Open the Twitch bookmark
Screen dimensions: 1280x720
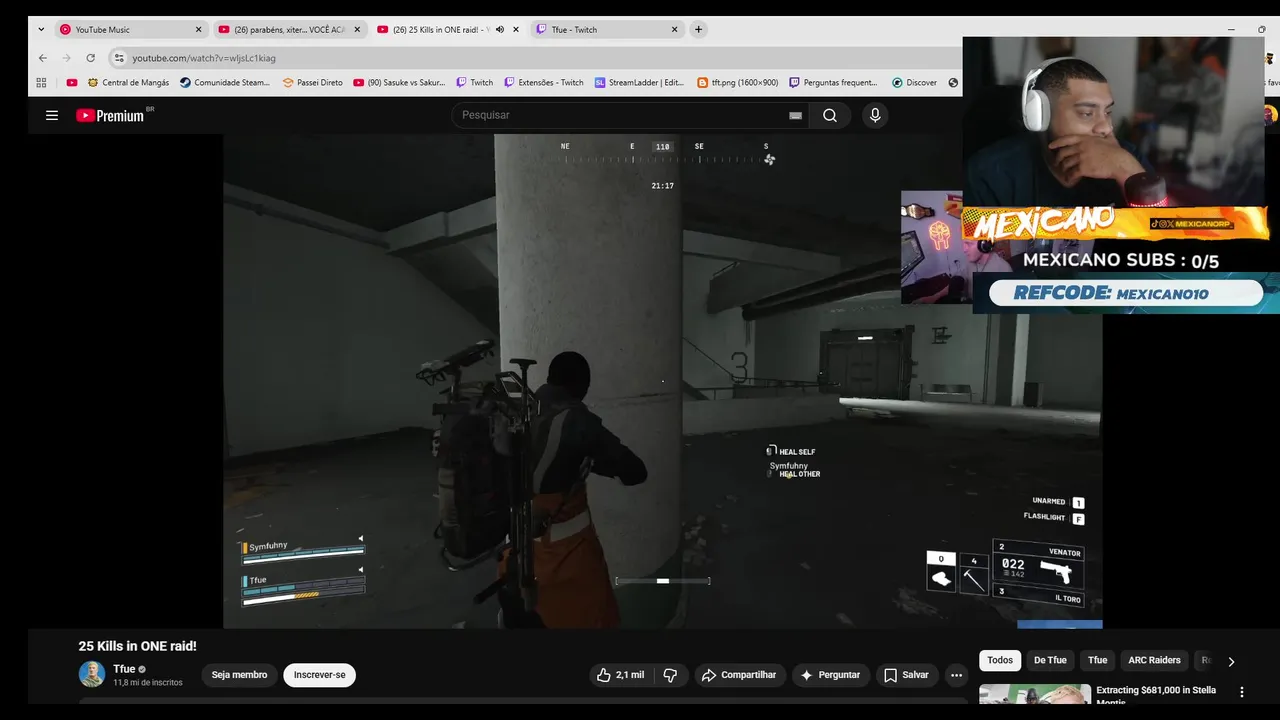click(475, 83)
